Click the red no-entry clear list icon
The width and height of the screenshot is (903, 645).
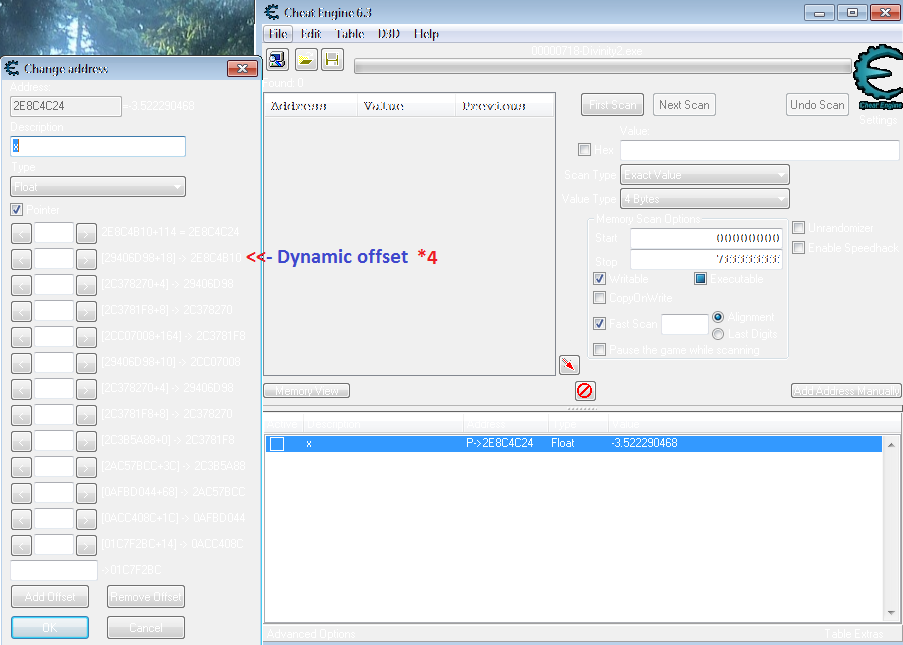[584, 390]
